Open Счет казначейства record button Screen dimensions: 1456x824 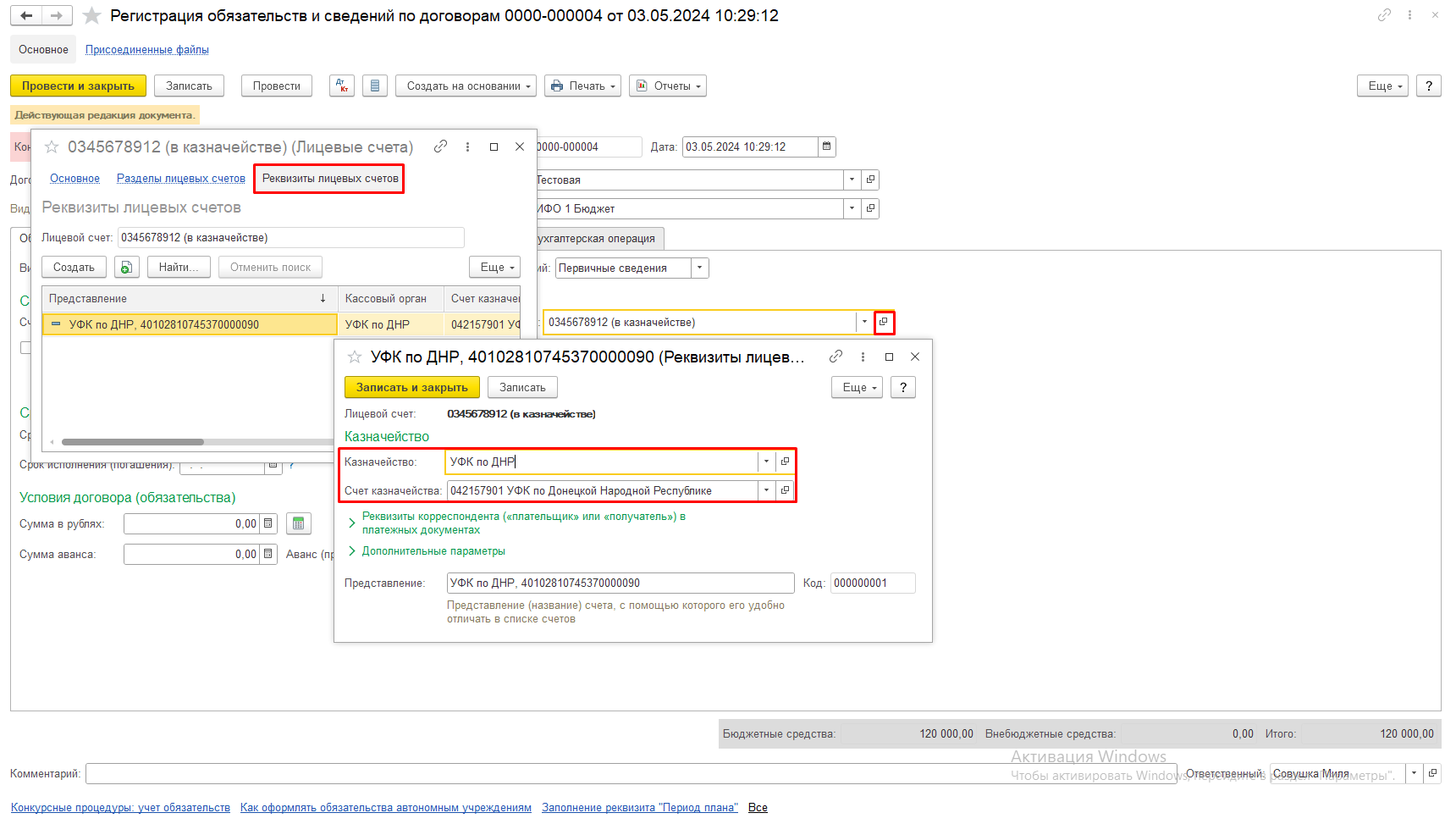[x=785, y=490]
